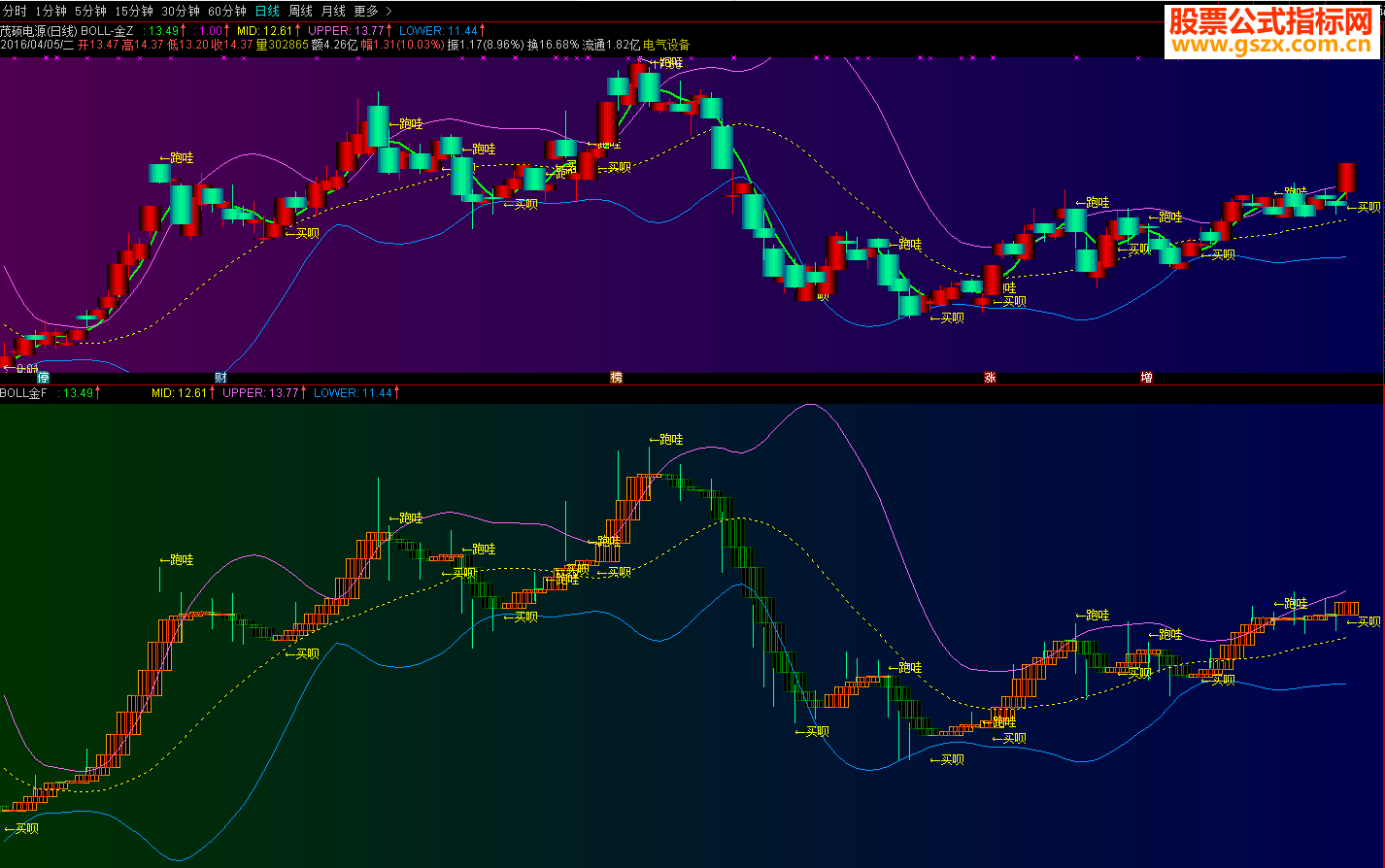Click the BOLL金F indicator name in lower panel
The height and width of the screenshot is (868, 1385).
23,393
